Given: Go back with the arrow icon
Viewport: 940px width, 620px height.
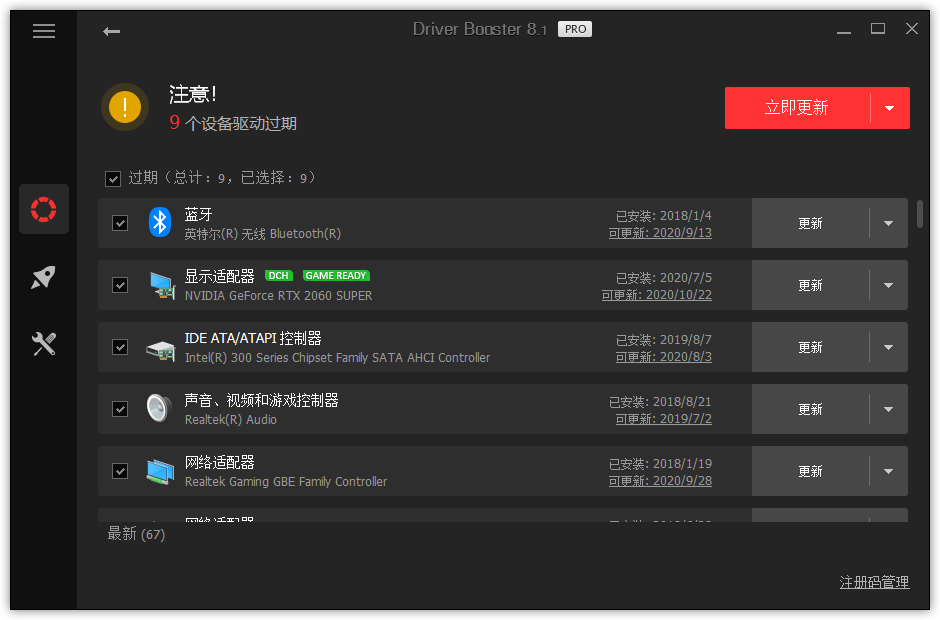Looking at the screenshot, I should point(112,31).
